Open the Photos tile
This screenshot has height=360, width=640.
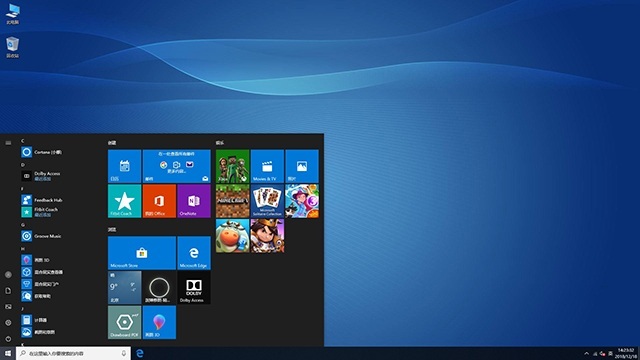click(x=302, y=166)
